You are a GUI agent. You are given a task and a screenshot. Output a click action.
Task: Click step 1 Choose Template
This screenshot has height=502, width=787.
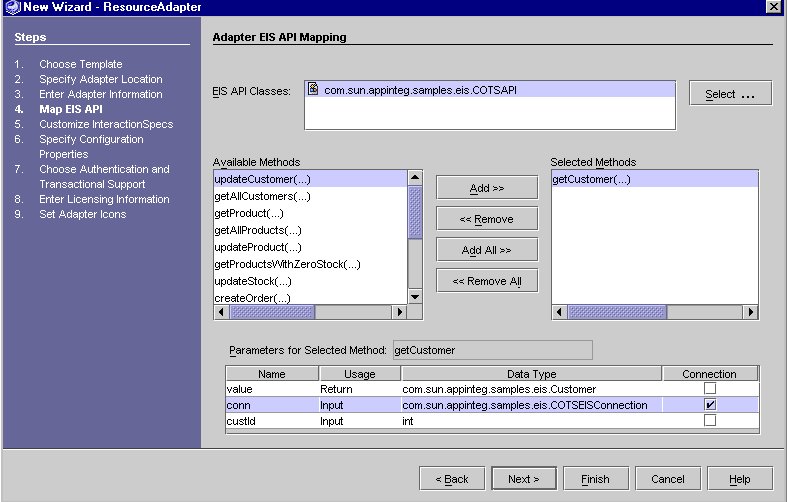click(81, 64)
